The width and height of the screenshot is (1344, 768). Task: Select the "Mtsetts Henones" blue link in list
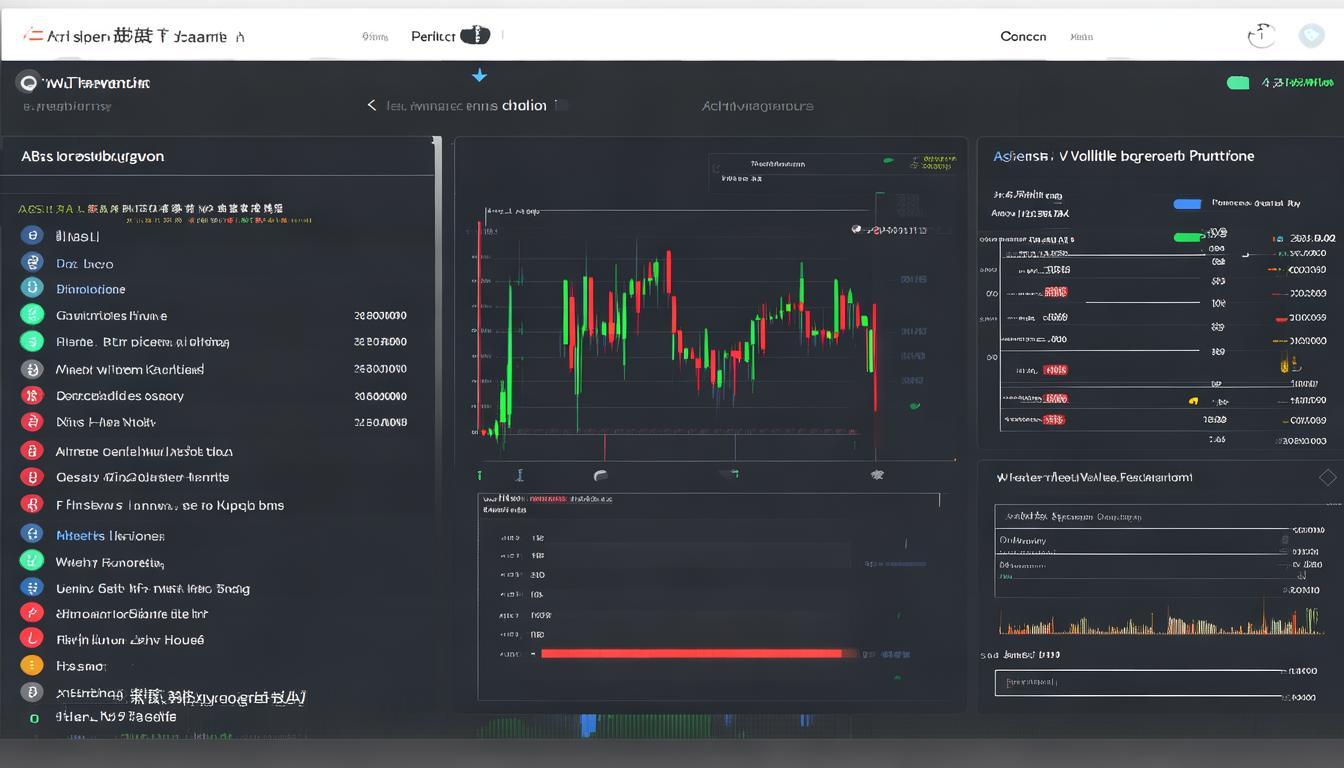[110, 535]
